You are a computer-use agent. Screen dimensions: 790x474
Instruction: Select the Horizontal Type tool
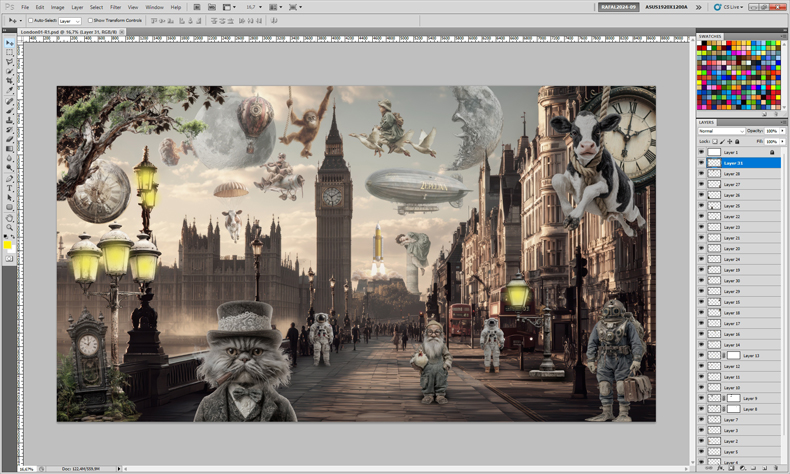[10, 188]
